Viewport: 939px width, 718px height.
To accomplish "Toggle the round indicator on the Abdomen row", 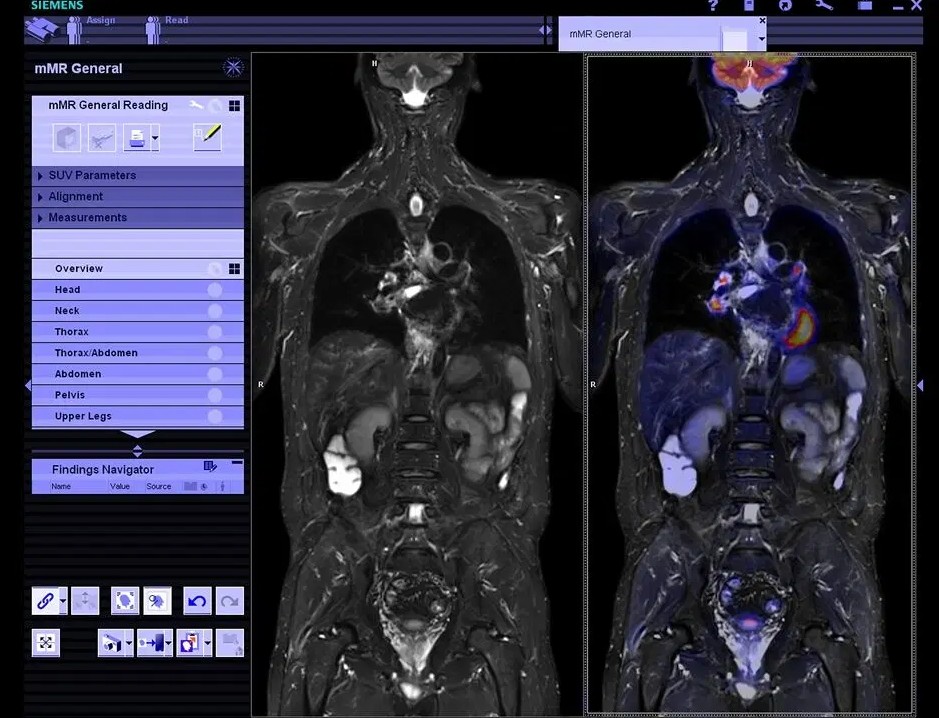I will pos(214,374).
